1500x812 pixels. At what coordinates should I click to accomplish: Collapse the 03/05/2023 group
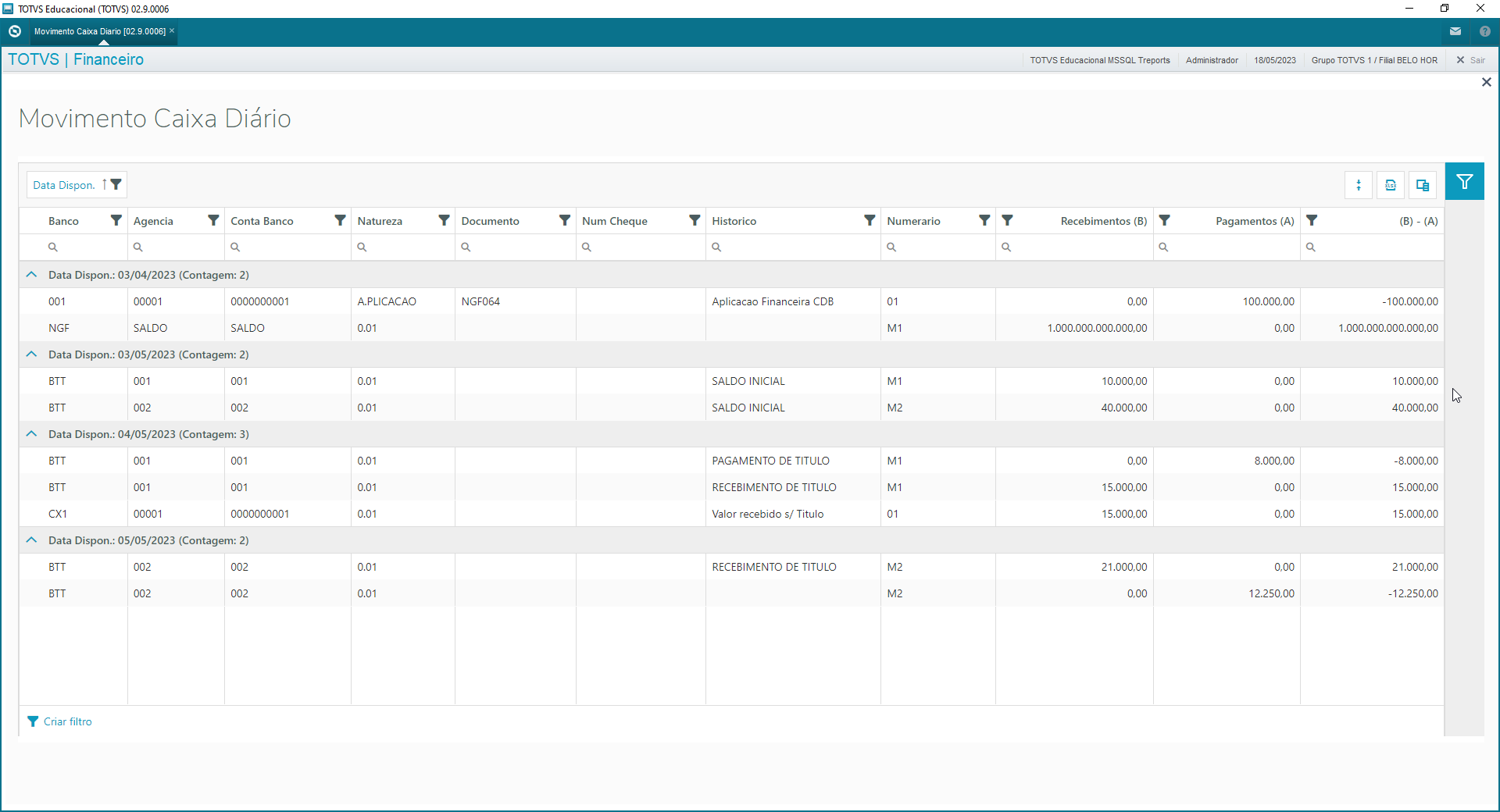pos(31,354)
